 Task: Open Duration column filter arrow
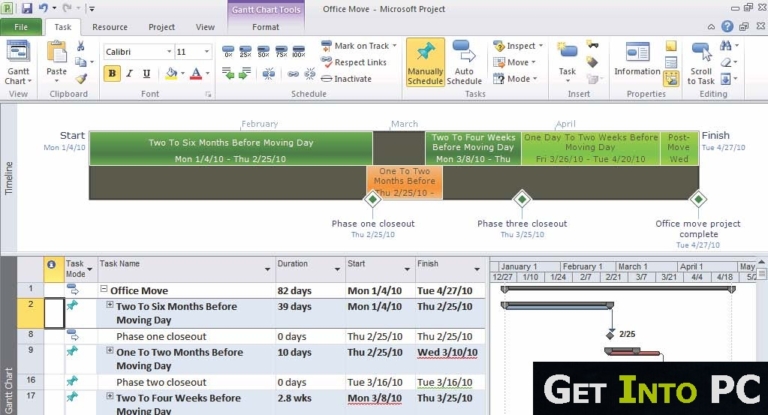337,269
